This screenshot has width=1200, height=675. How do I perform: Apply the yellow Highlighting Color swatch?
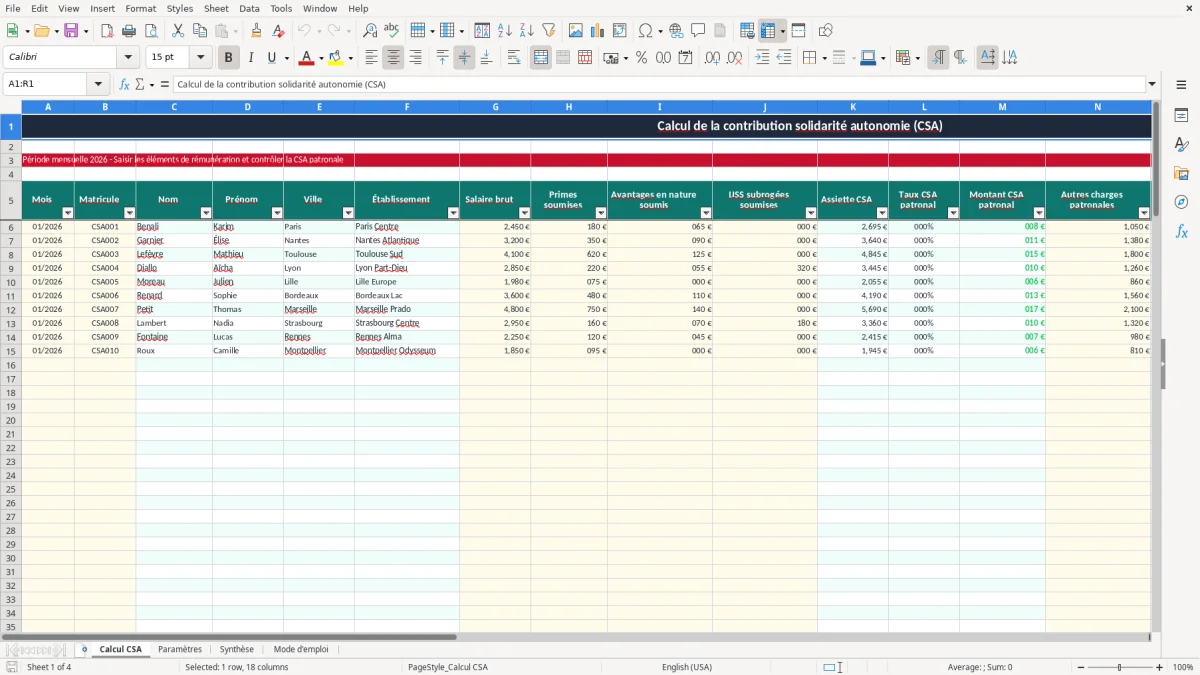pyautogui.click(x=336, y=58)
